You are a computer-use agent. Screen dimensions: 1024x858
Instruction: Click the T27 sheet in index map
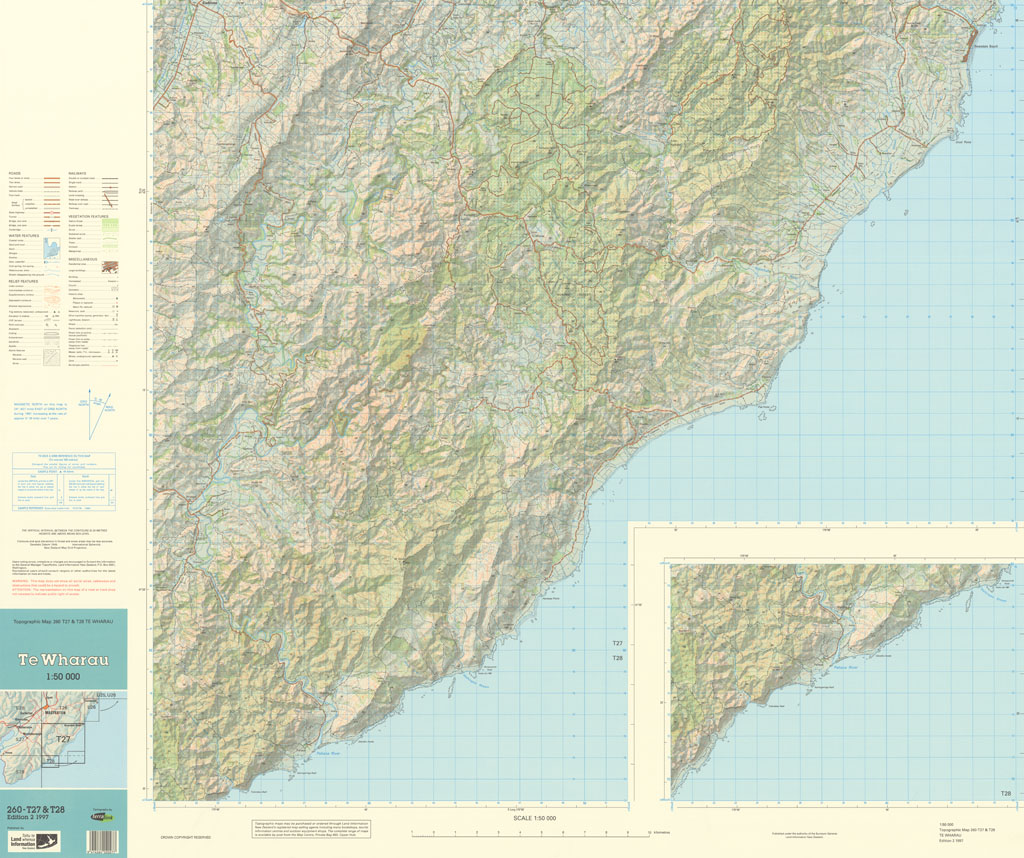(x=63, y=739)
